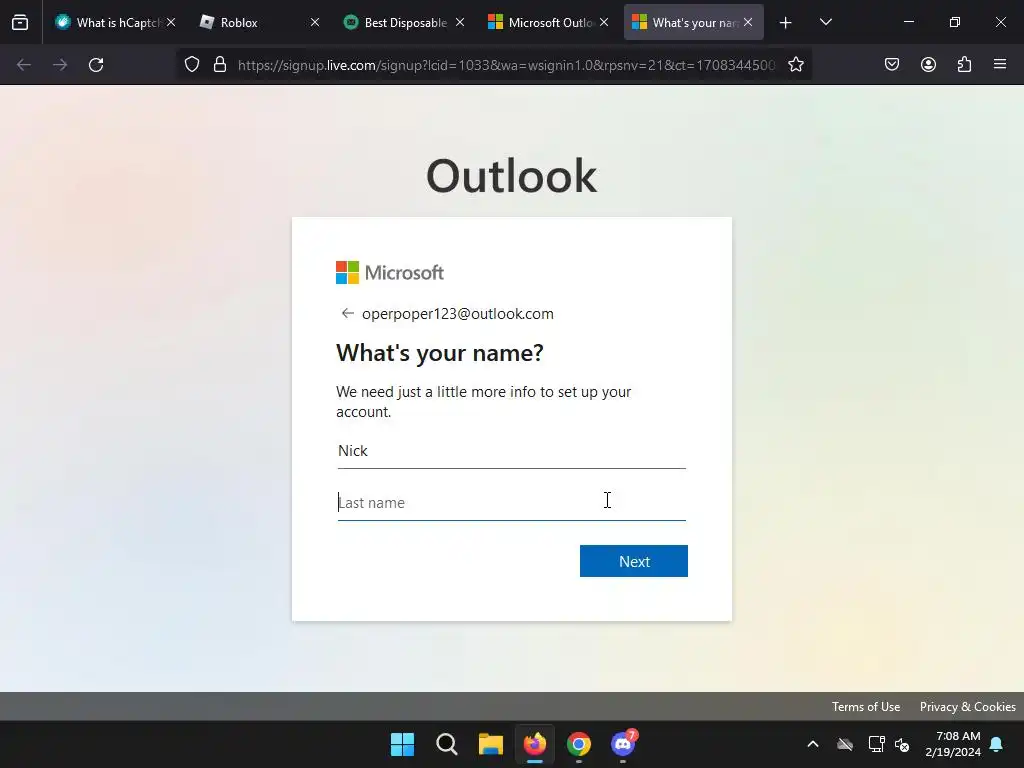Open Discord from taskbar

pyautogui.click(x=623, y=744)
